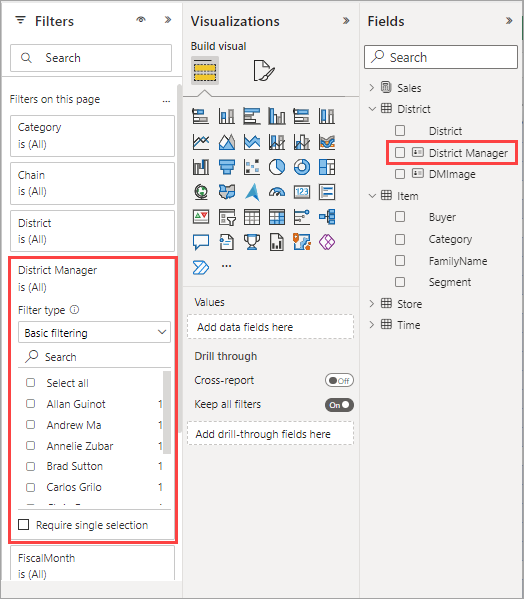This screenshot has width=524, height=599.
Task: Insert a table visual
Action: pyautogui.click(x=252, y=217)
